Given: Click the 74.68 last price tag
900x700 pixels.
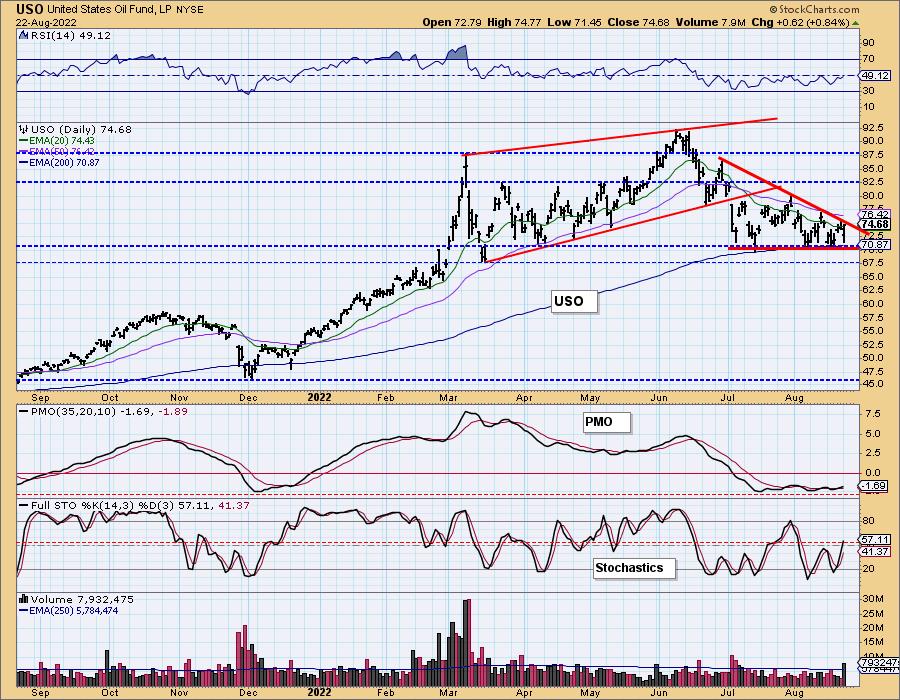Looking at the screenshot, I should (876, 224).
